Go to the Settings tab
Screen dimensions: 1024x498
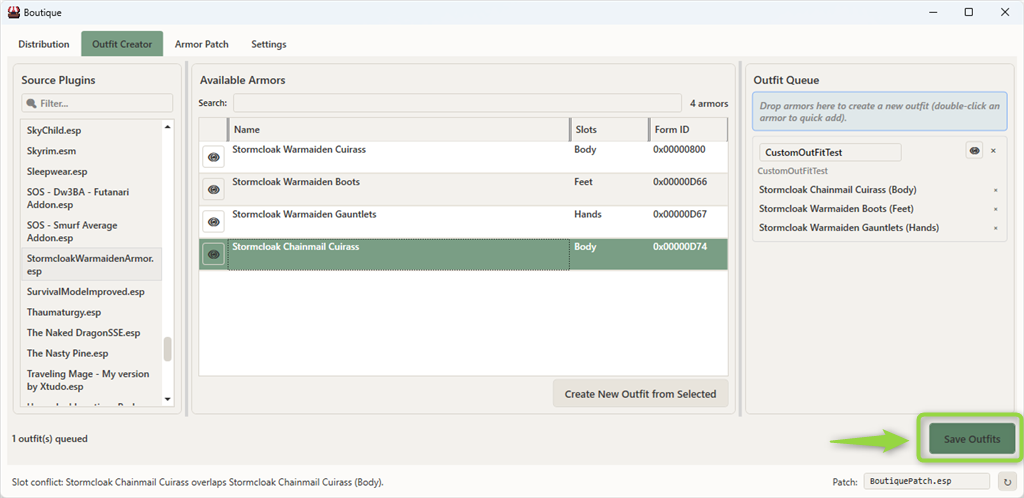pyautogui.click(x=268, y=44)
